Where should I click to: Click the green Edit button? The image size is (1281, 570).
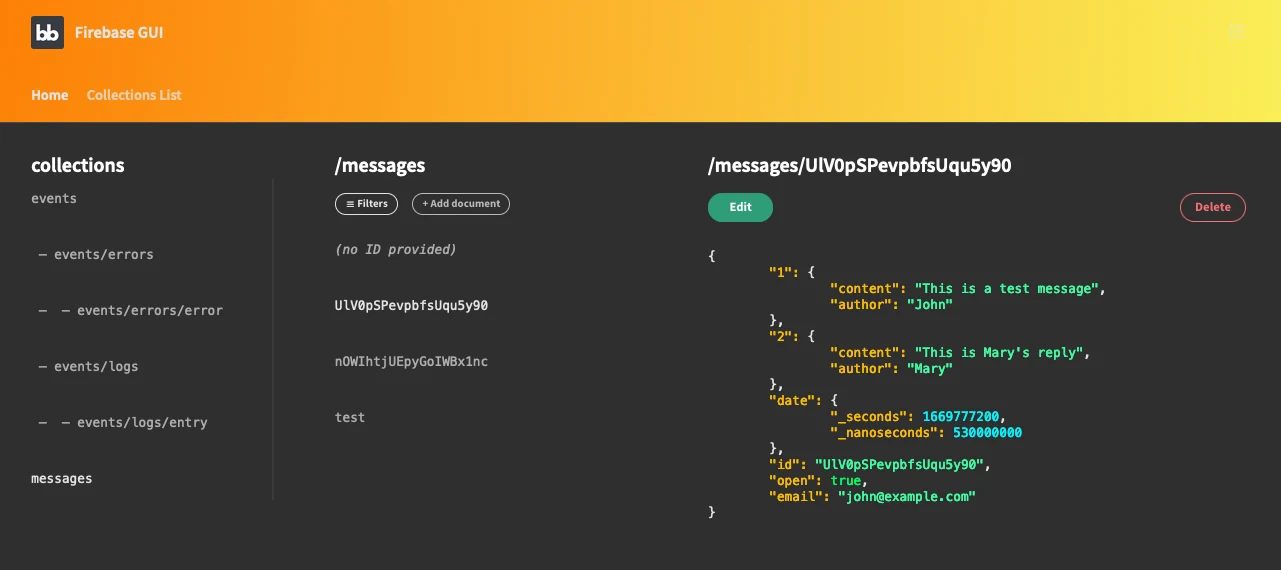(740, 207)
